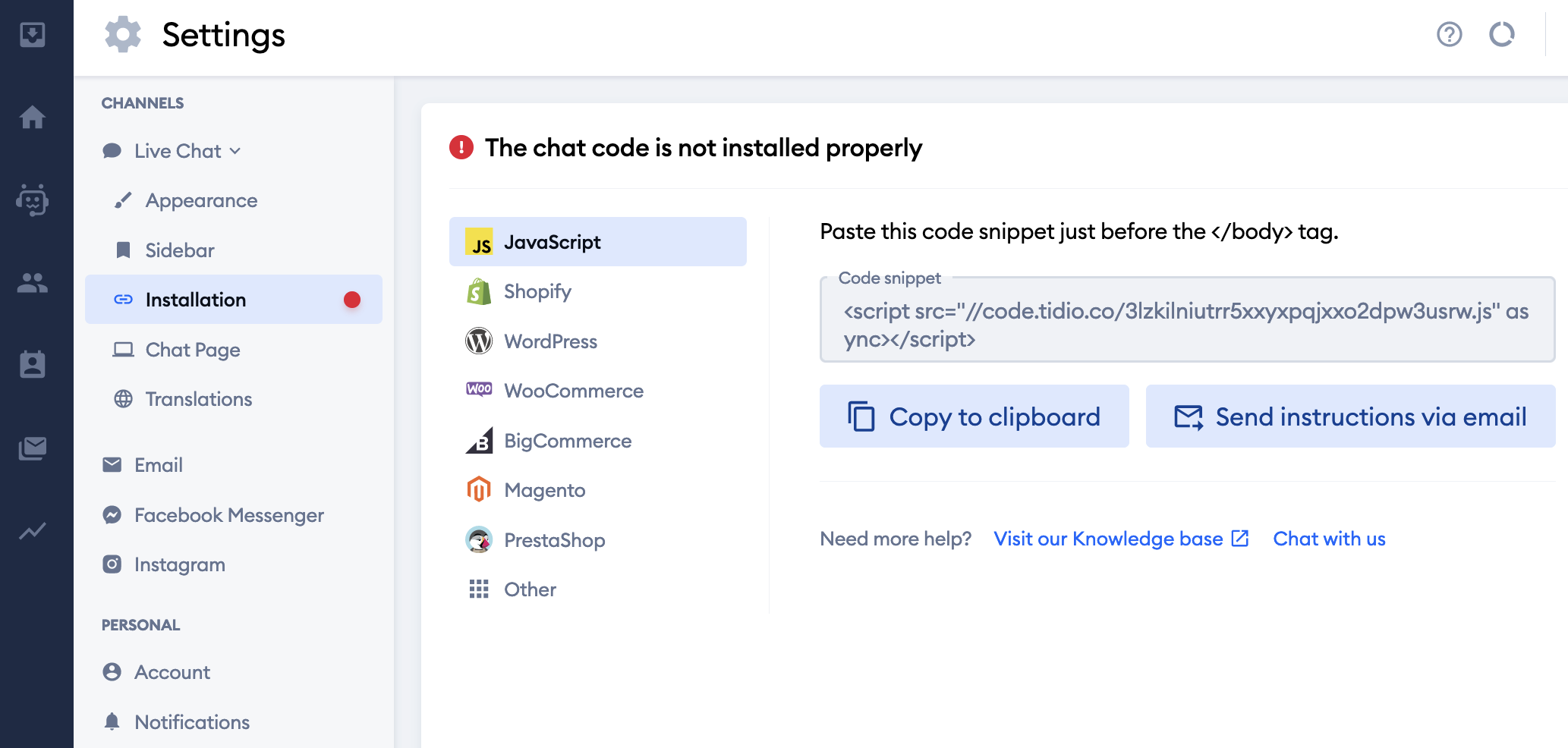Select the JavaScript installation tab

[598, 242]
